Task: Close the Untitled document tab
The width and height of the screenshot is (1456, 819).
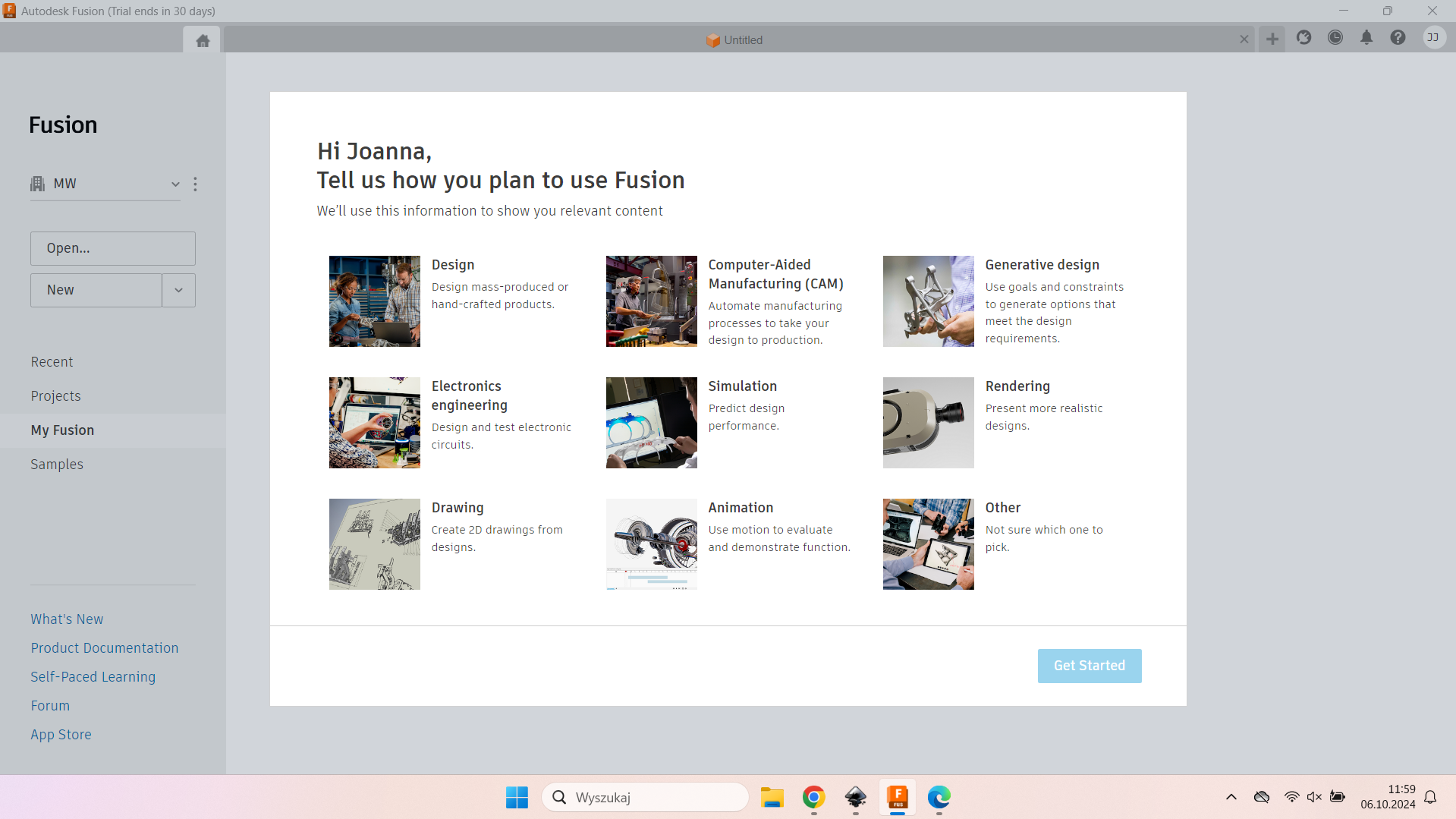Action: point(1244,39)
